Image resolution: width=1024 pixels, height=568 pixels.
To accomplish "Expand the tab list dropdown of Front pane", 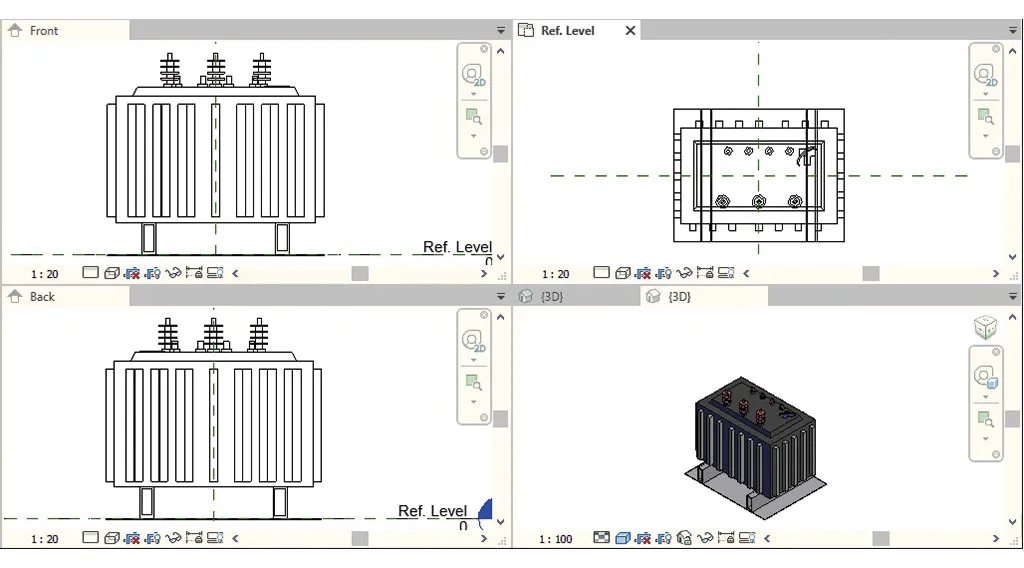I will tap(501, 31).
